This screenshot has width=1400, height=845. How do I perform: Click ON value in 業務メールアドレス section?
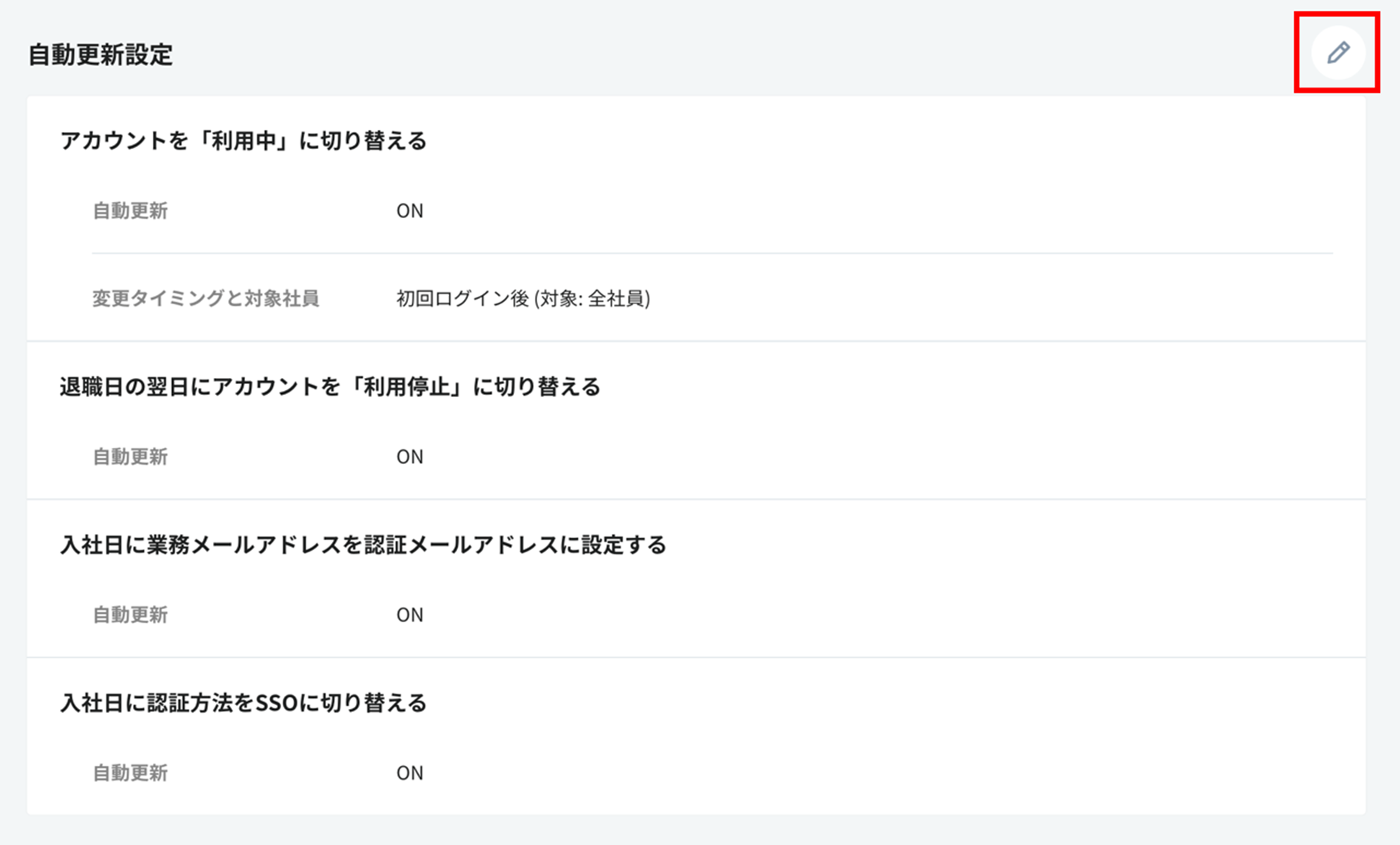point(410,615)
